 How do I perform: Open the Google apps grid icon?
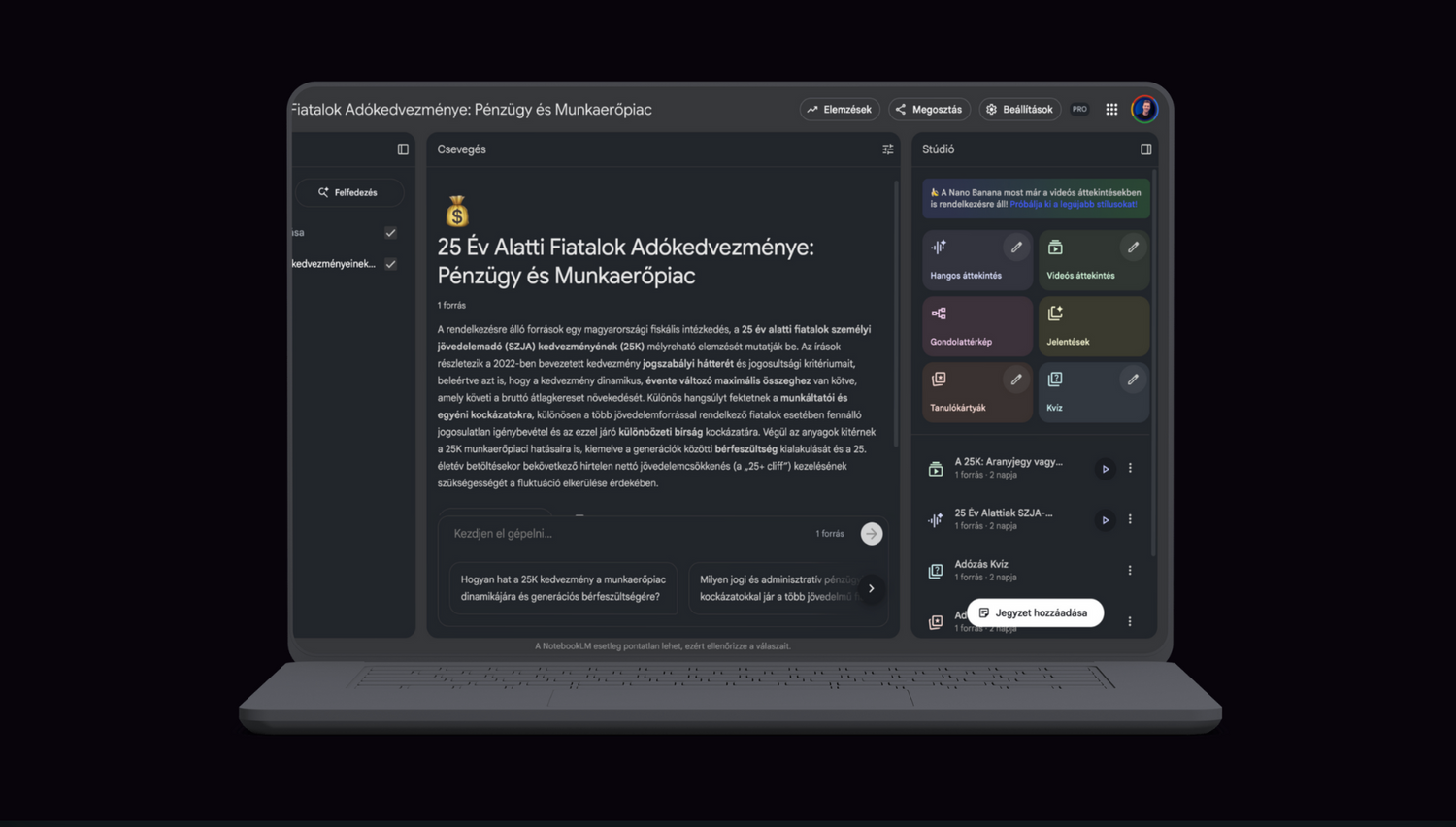click(x=1111, y=110)
